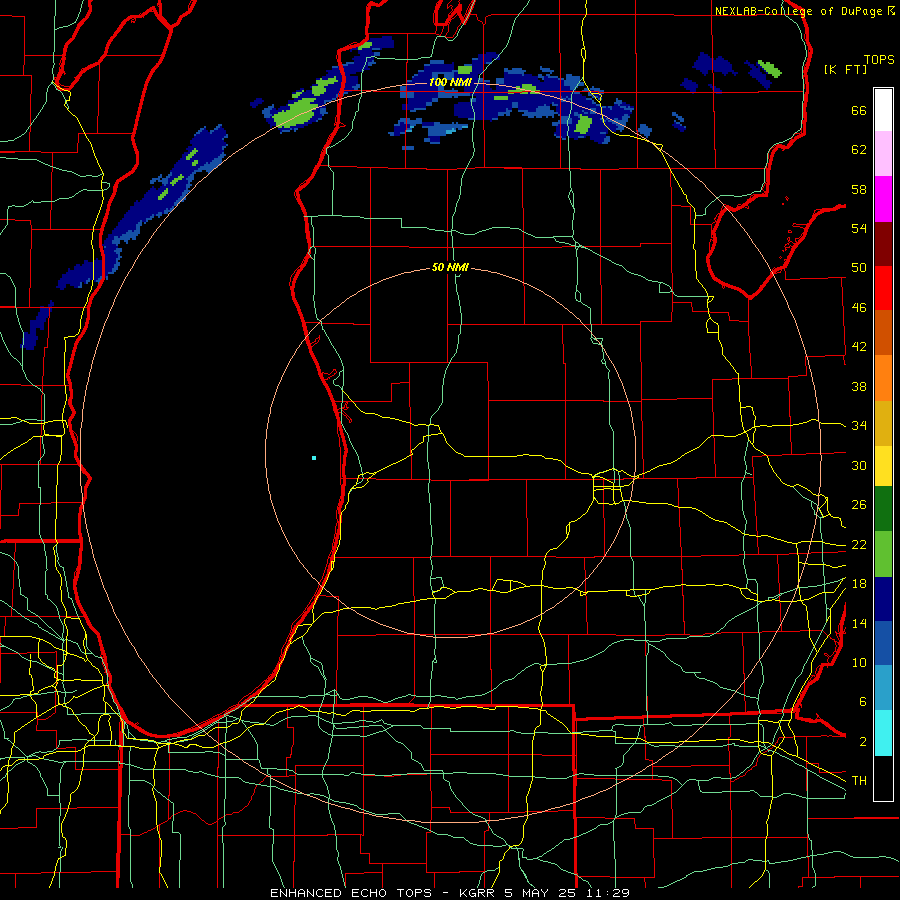Click the light green 18-22 kft legend swatch
This screenshot has height=900, width=900.
(883, 554)
